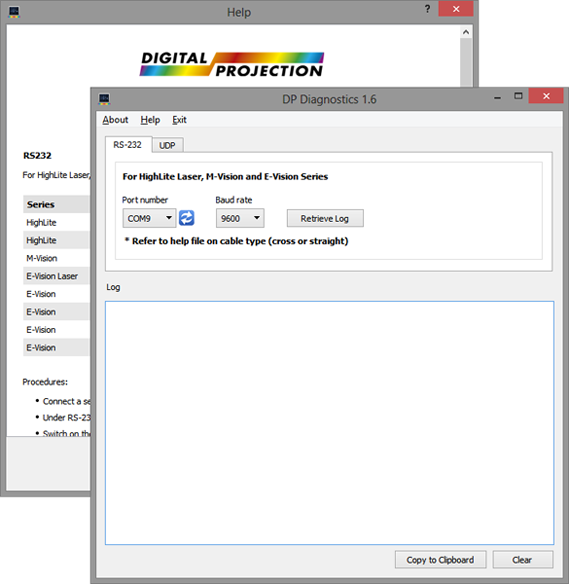Image resolution: width=569 pixels, height=584 pixels.
Task: Click the question mark in Help window
Action: 427,9
